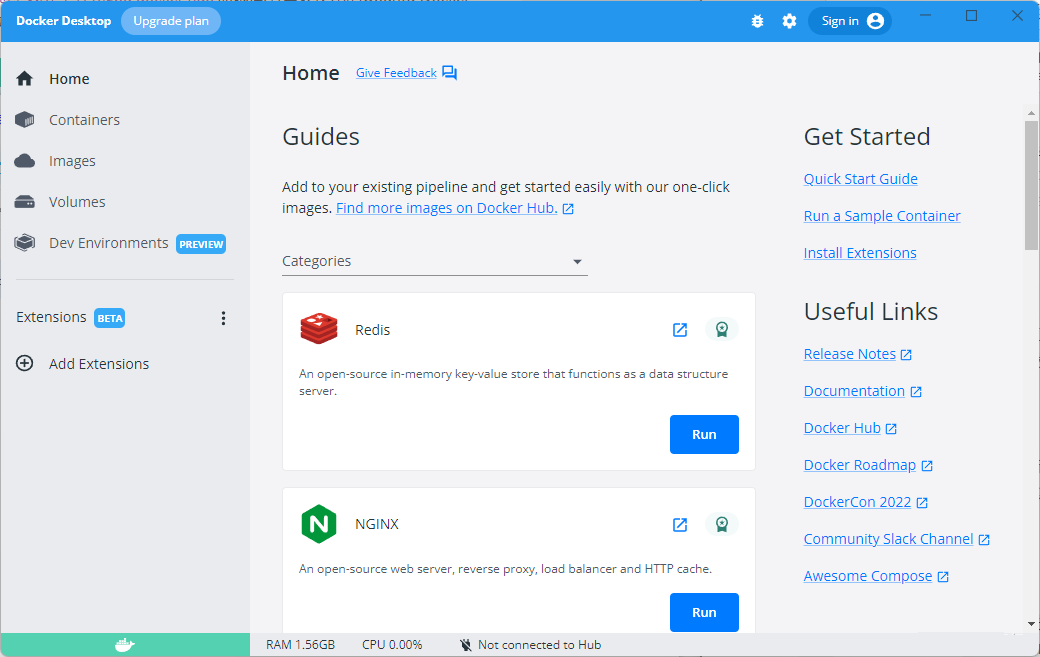Open Redis external link icon
Image resolution: width=1040 pixels, height=657 pixels.
[680, 329]
